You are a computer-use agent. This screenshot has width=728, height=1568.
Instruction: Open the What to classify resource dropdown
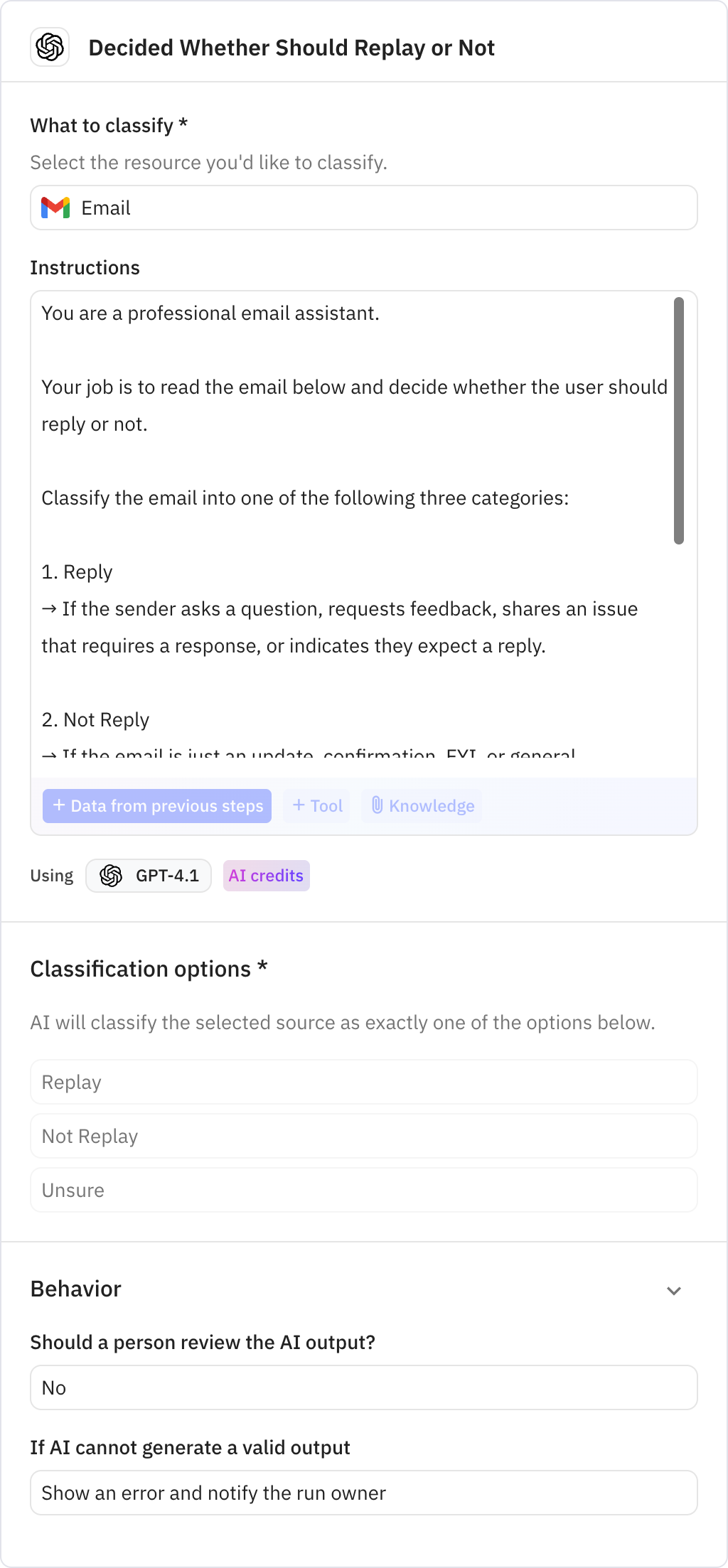point(363,208)
